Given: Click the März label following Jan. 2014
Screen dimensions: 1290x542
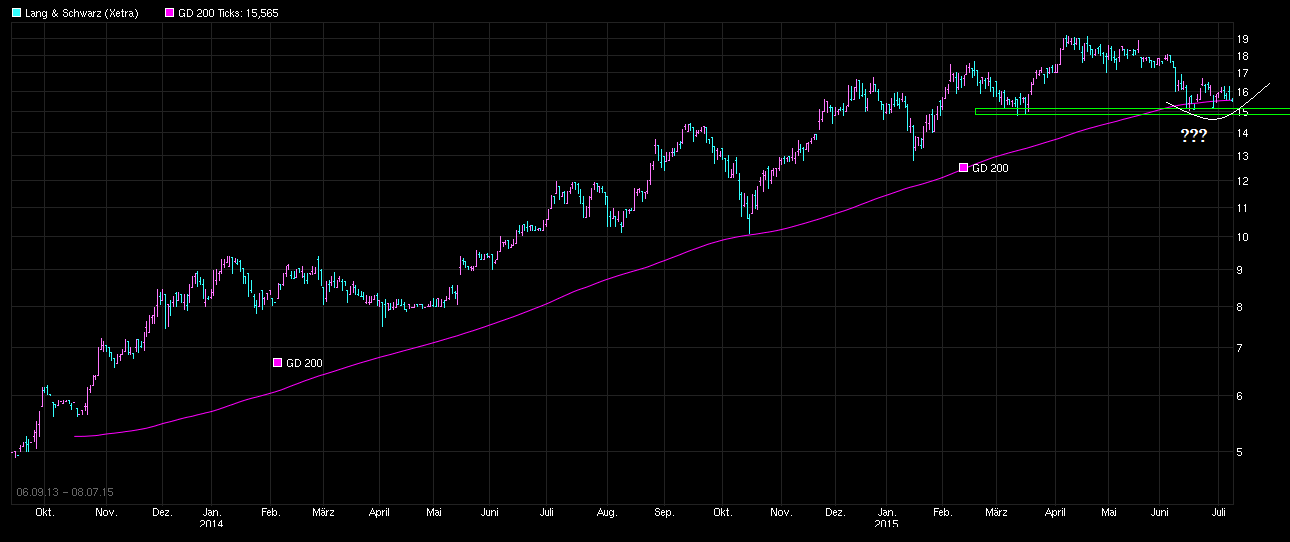Looking at the screenshot, I should (x=323, y=512).
